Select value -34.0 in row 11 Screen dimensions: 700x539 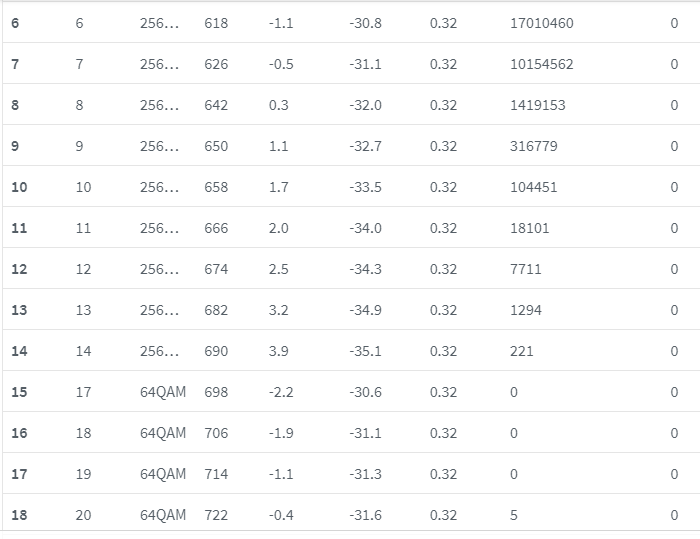[365, 228]
